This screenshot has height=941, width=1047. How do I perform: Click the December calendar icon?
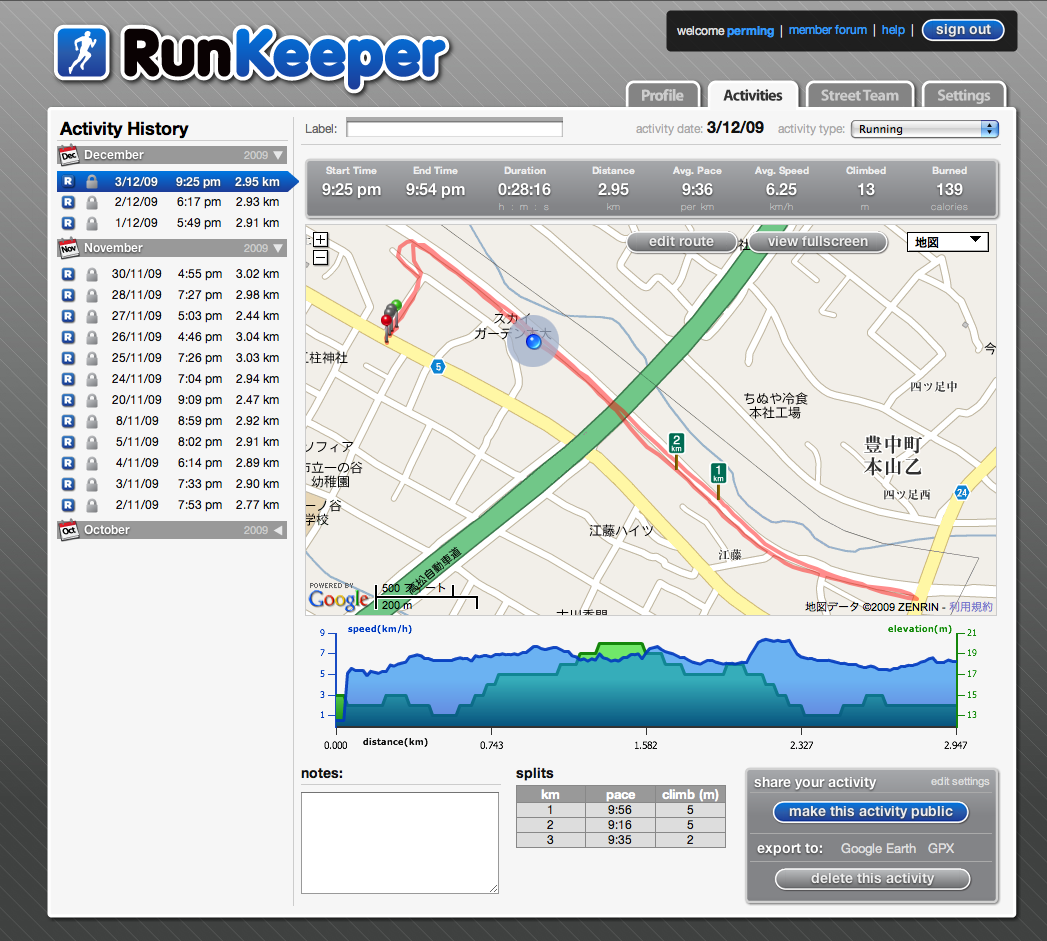click(x=69, y=156)
